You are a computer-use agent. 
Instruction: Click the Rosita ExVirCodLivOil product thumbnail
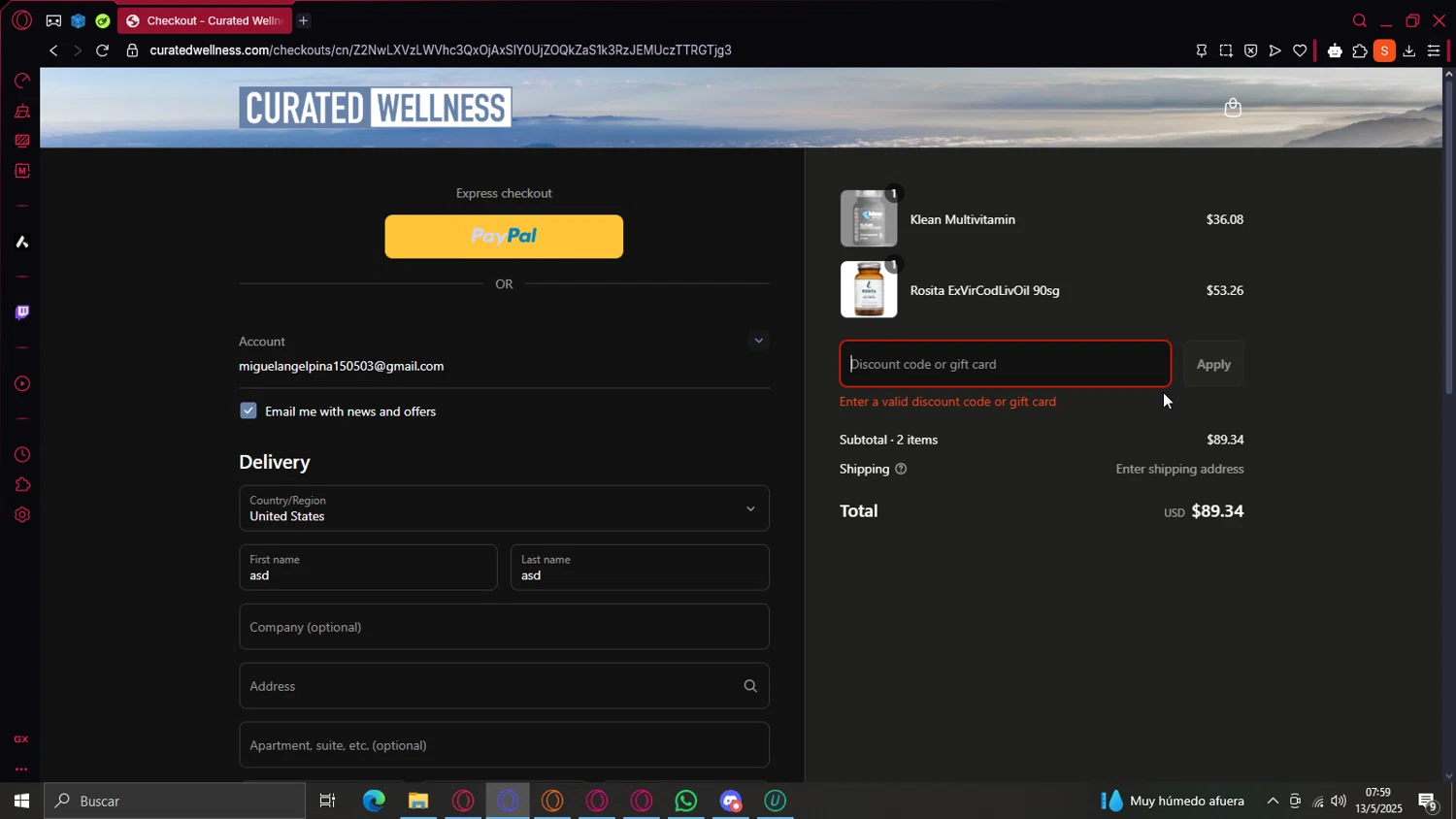point(869,289)
